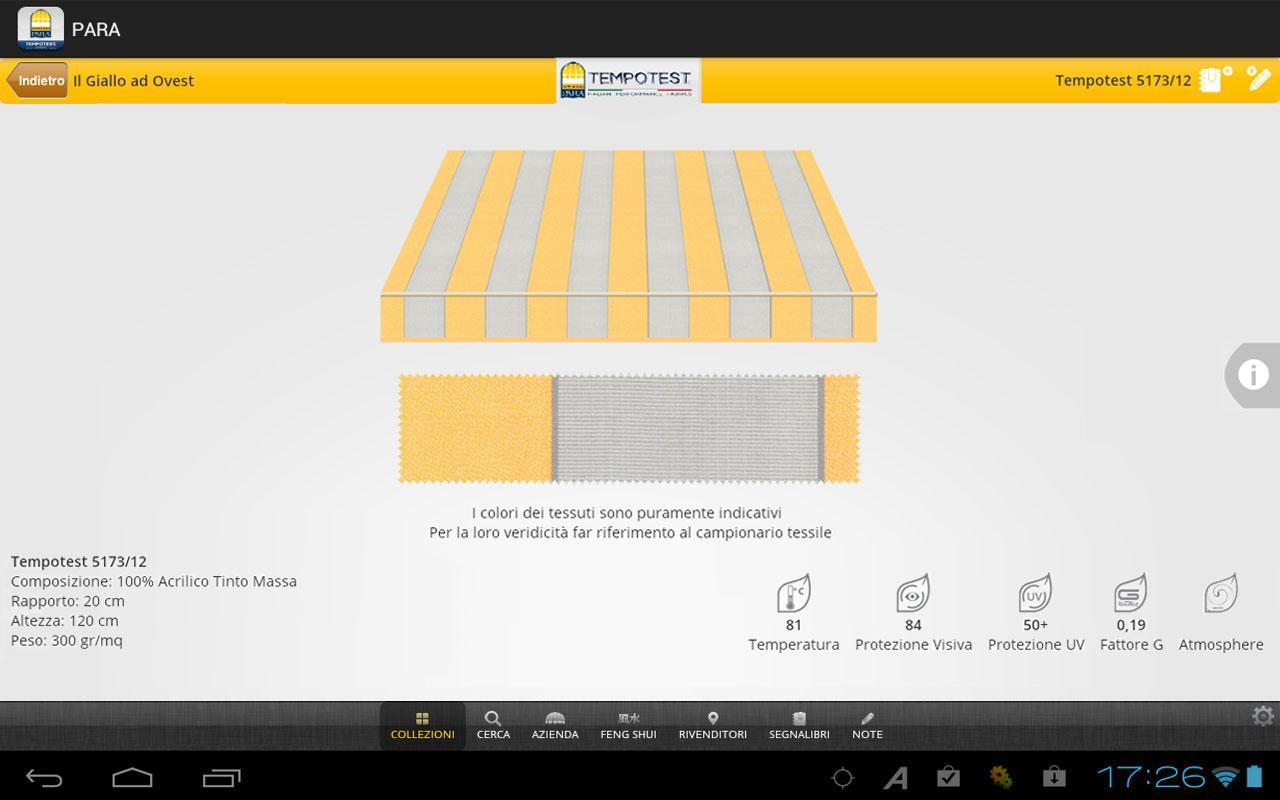
Task: Open the info panel side tab
Action: pos(1252,375)
